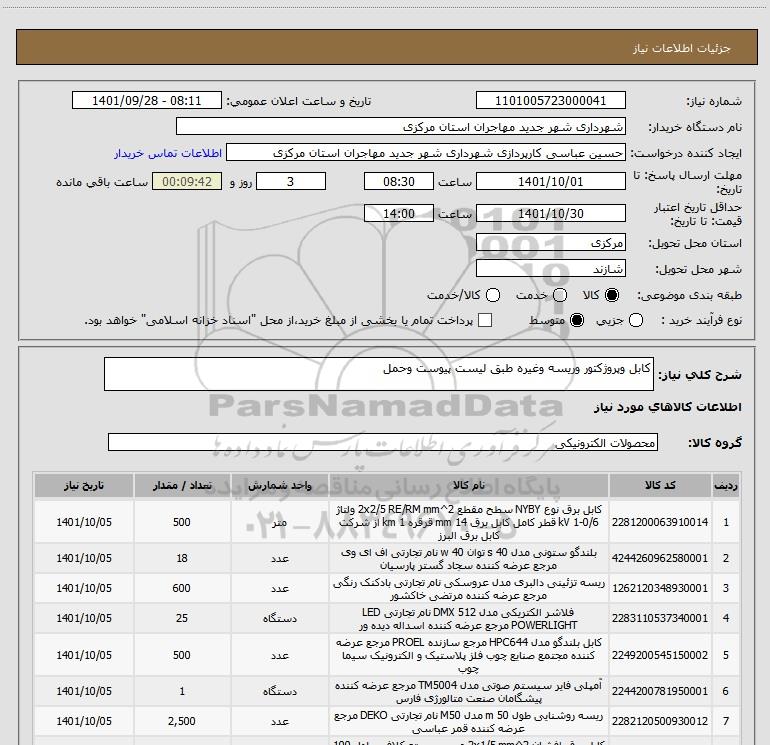This screenshot has width=770, height=745.
Task: Toggle the اسناد خزانه اسلامی payment checkbox
Action: [485, 321]
